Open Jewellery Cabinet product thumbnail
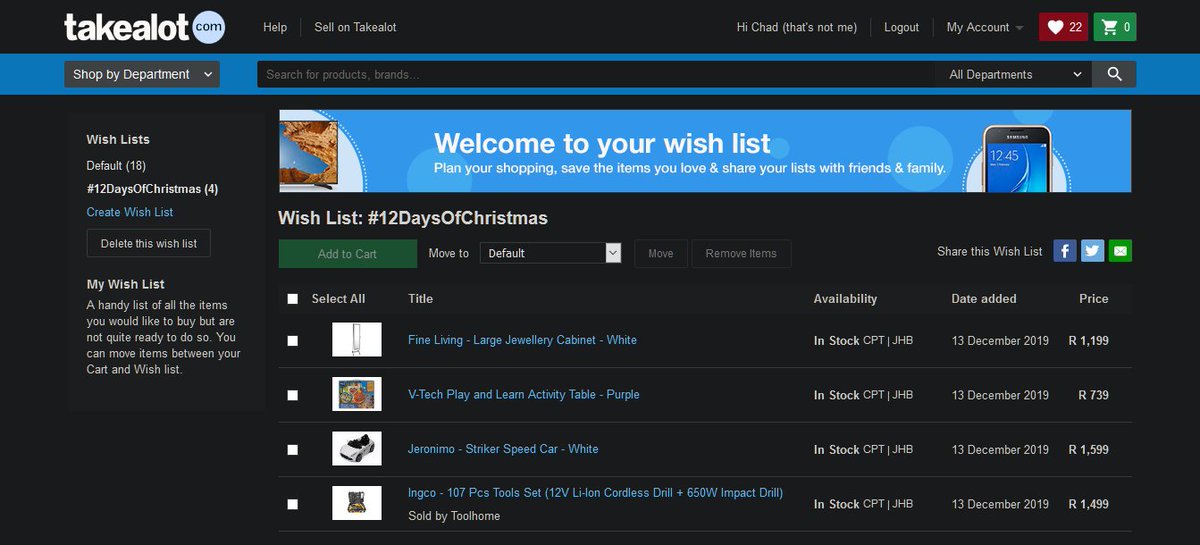 coord(357,340)
